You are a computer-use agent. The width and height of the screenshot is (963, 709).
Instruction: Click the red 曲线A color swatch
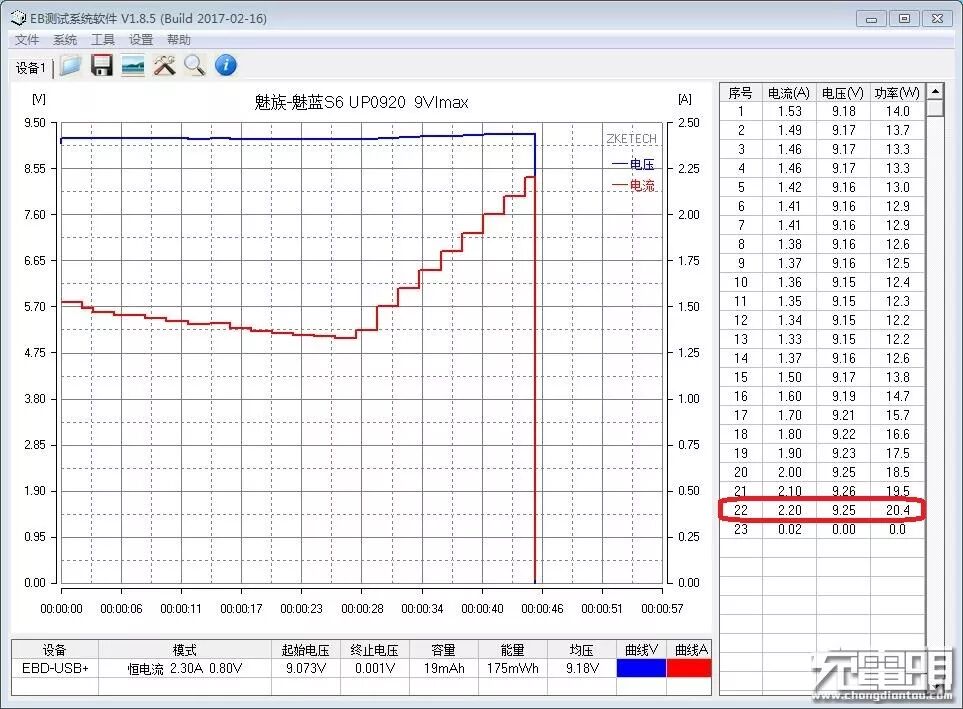tap(689, 668)
